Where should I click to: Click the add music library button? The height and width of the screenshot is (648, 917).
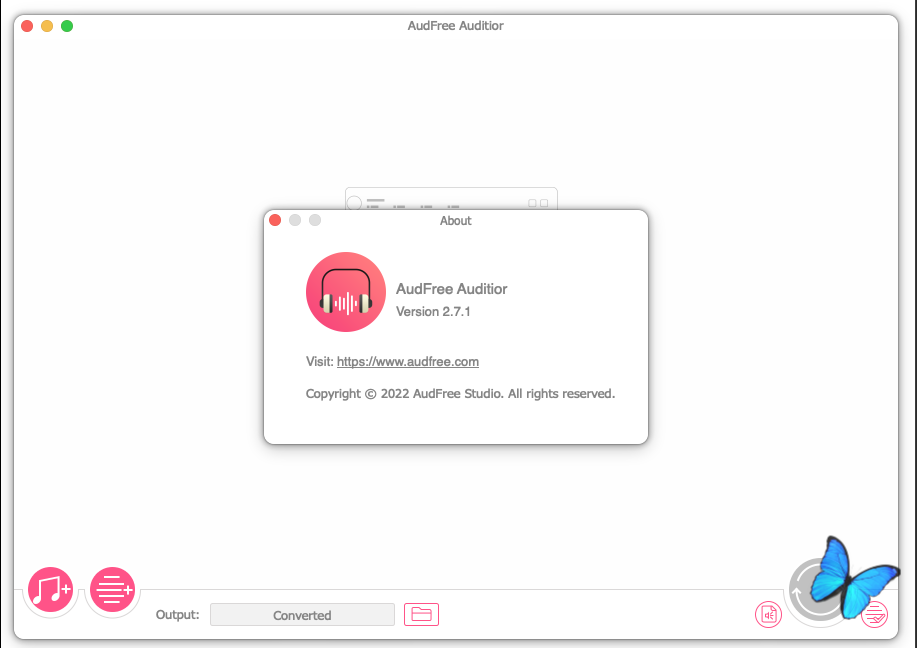tap(50, 591)
